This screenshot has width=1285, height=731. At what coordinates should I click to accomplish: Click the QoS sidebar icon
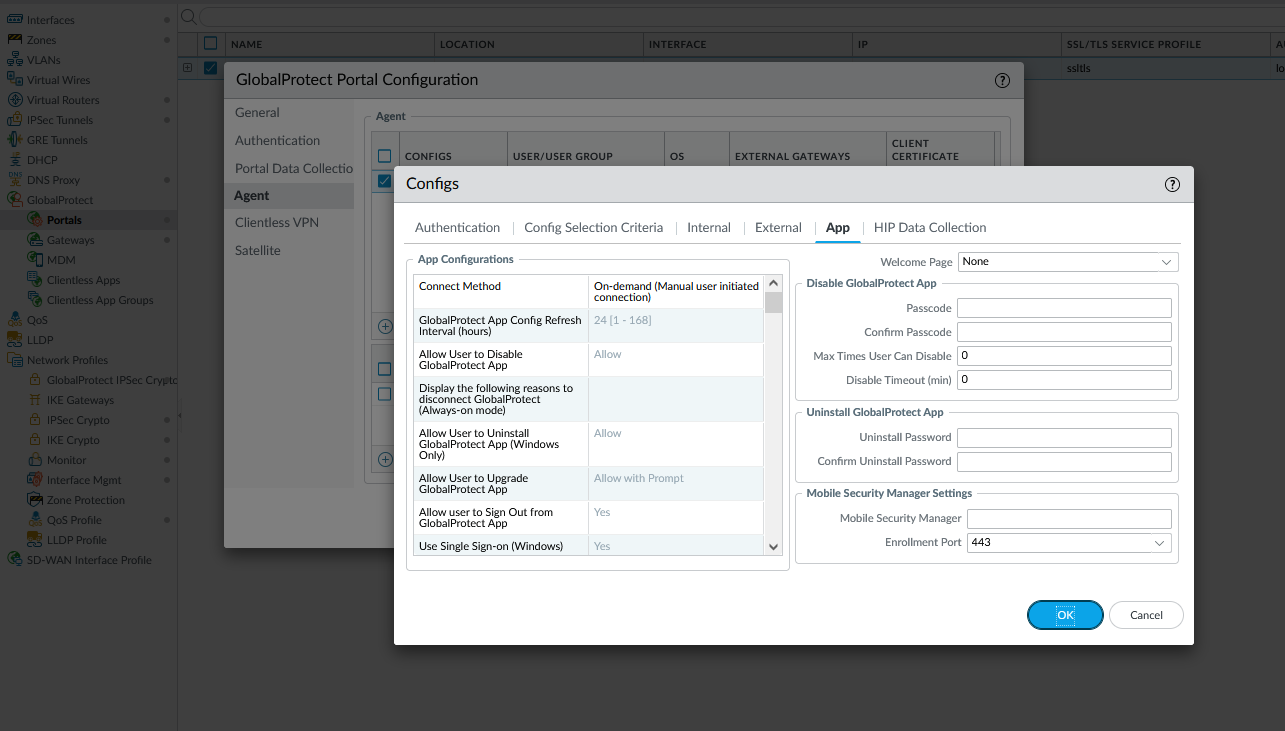point(15,320)
